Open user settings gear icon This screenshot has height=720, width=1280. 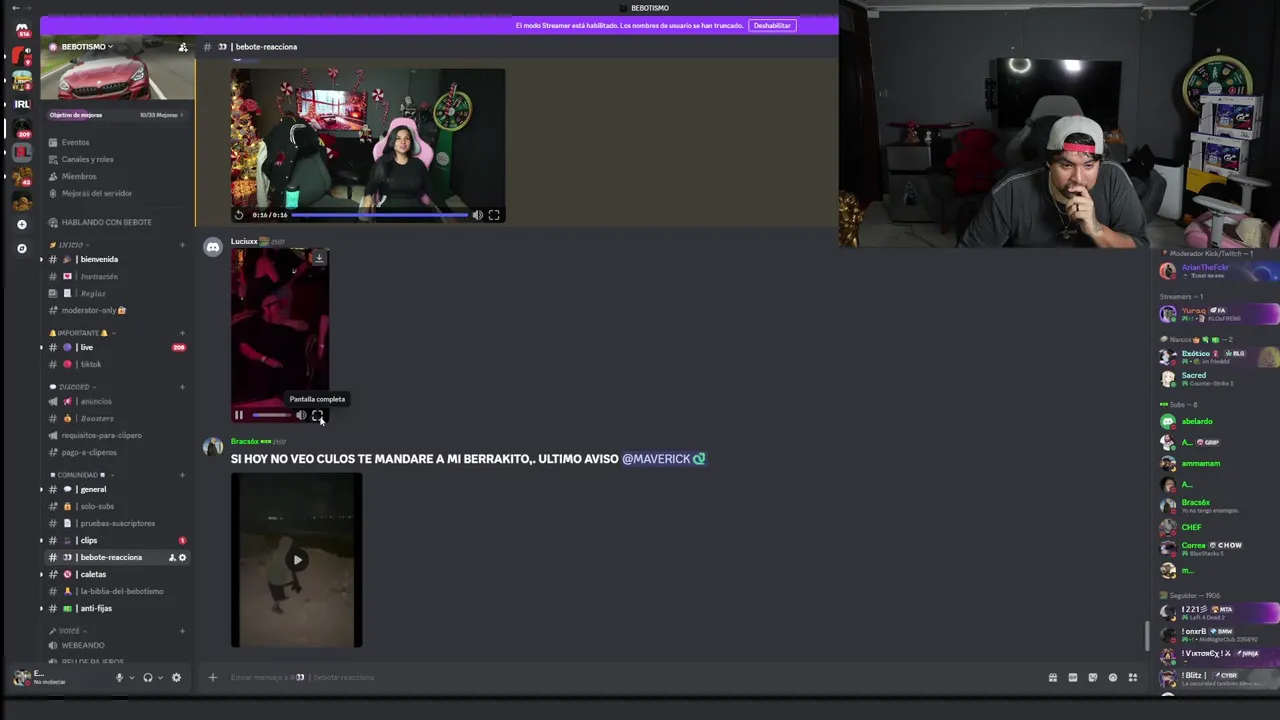click(176, 677)
